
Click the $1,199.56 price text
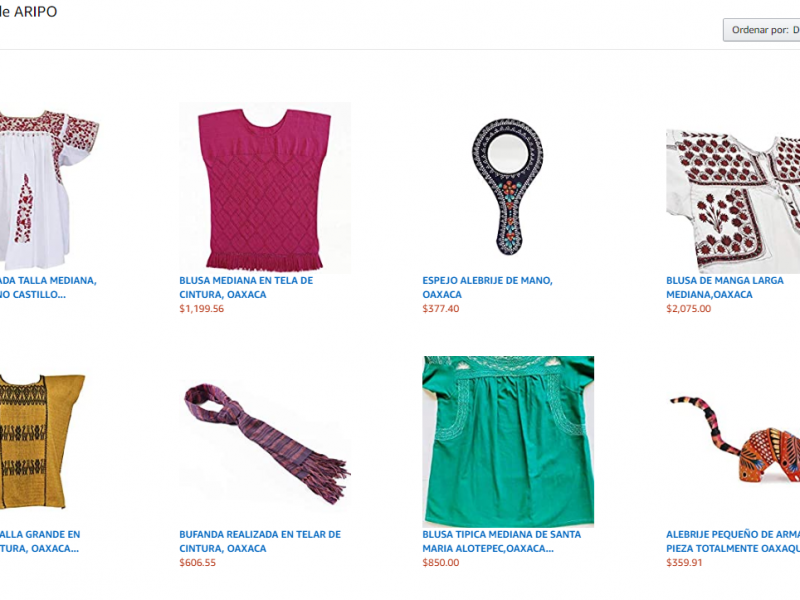click(202, 309)
